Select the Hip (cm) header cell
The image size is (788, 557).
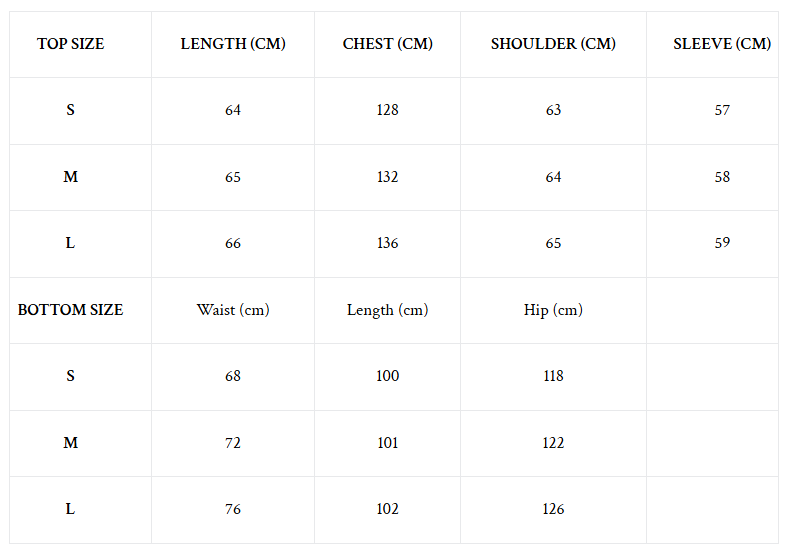coord(553,310)
